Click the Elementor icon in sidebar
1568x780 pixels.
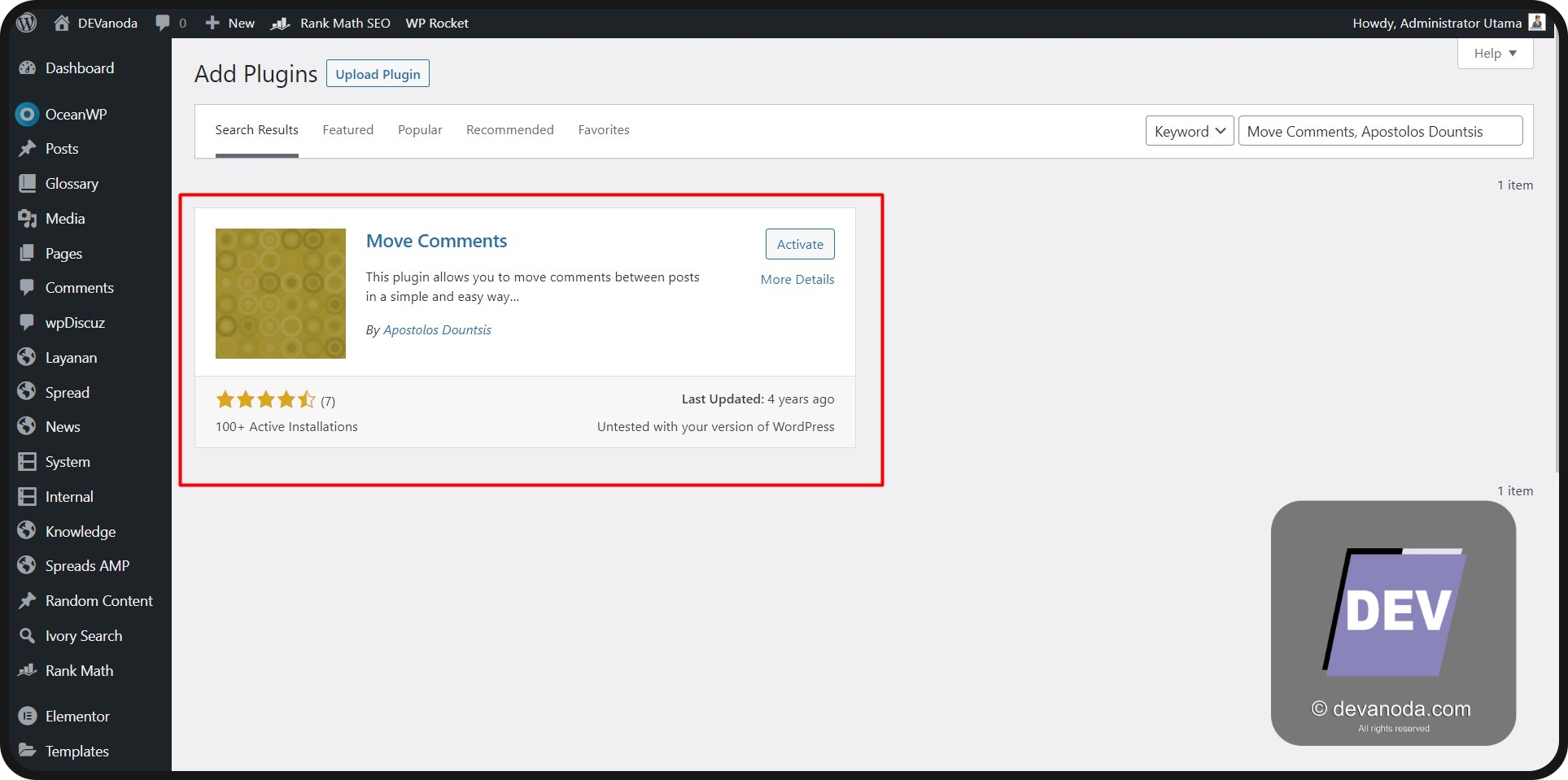[27, 716]
